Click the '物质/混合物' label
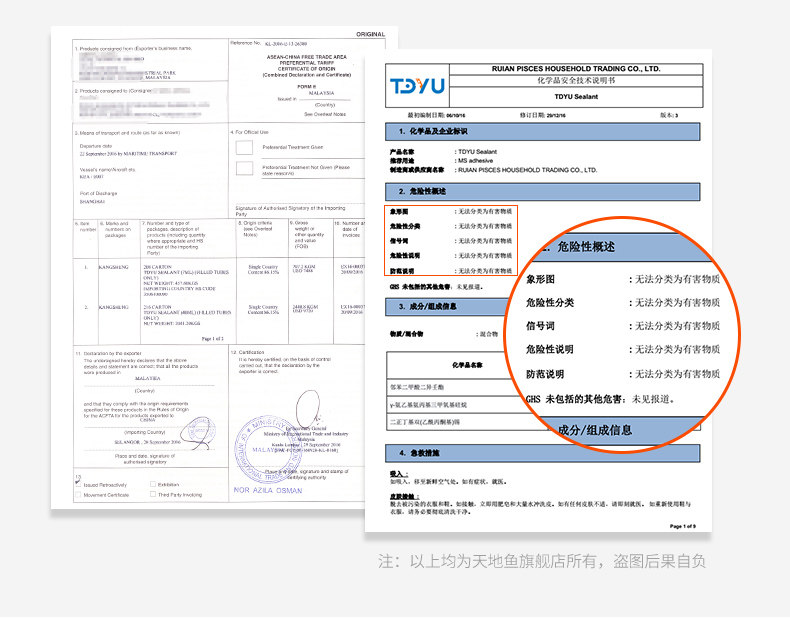Viewport: 790px width, 618px height. coord(406,334)
